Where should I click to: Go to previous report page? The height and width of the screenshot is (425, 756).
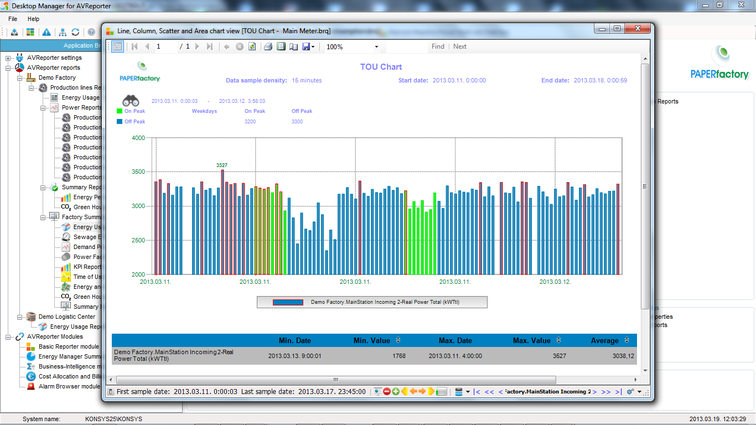click(x=147, y=47)
